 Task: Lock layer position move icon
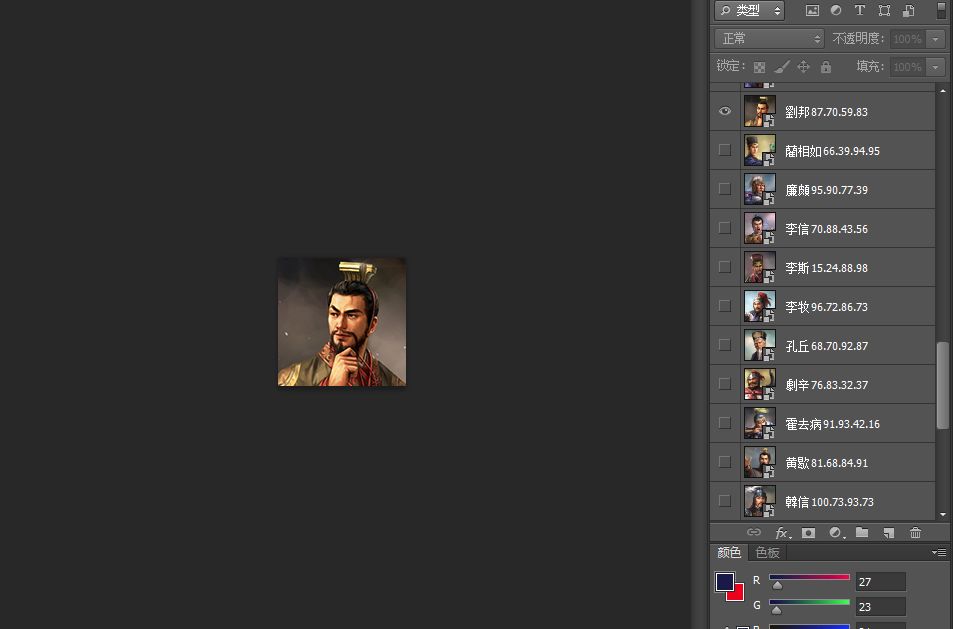pyautogui.click(x=803, y=67)
